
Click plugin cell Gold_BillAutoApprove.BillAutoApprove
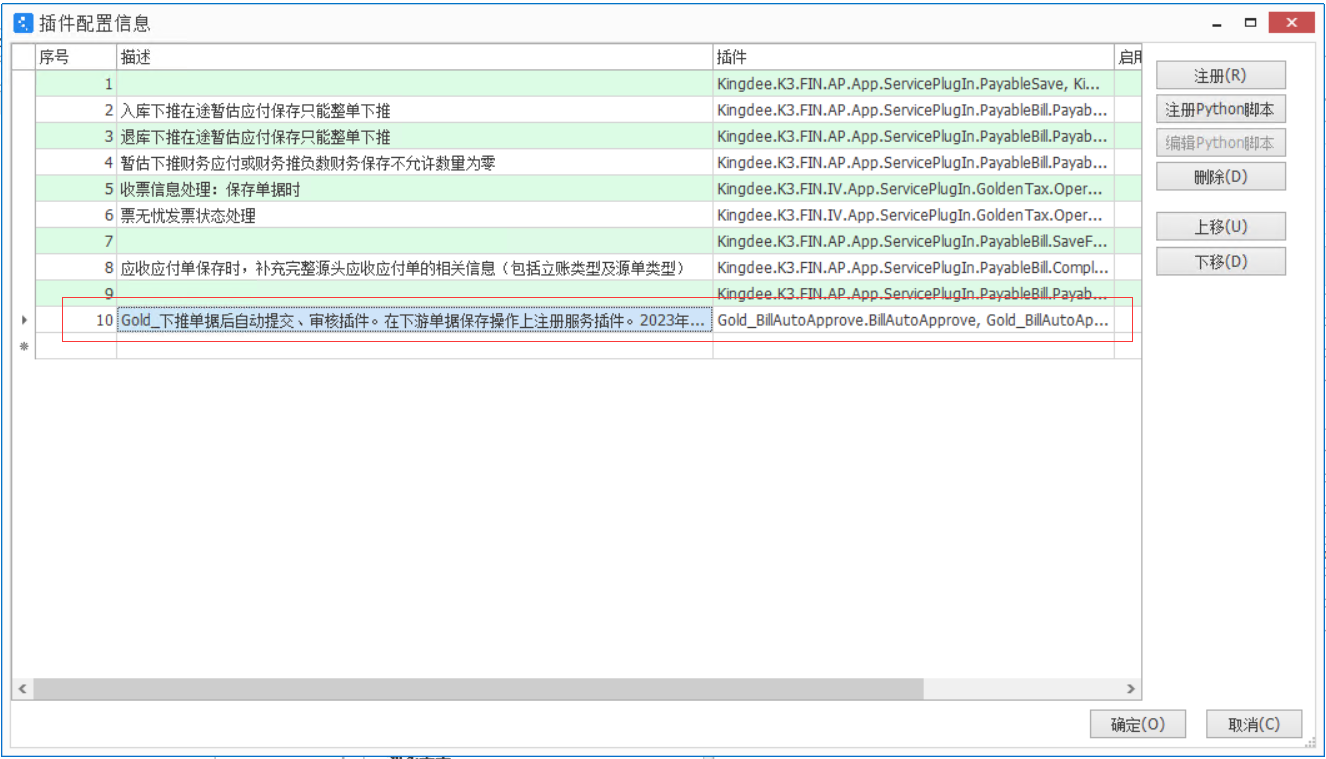point(914,321)
